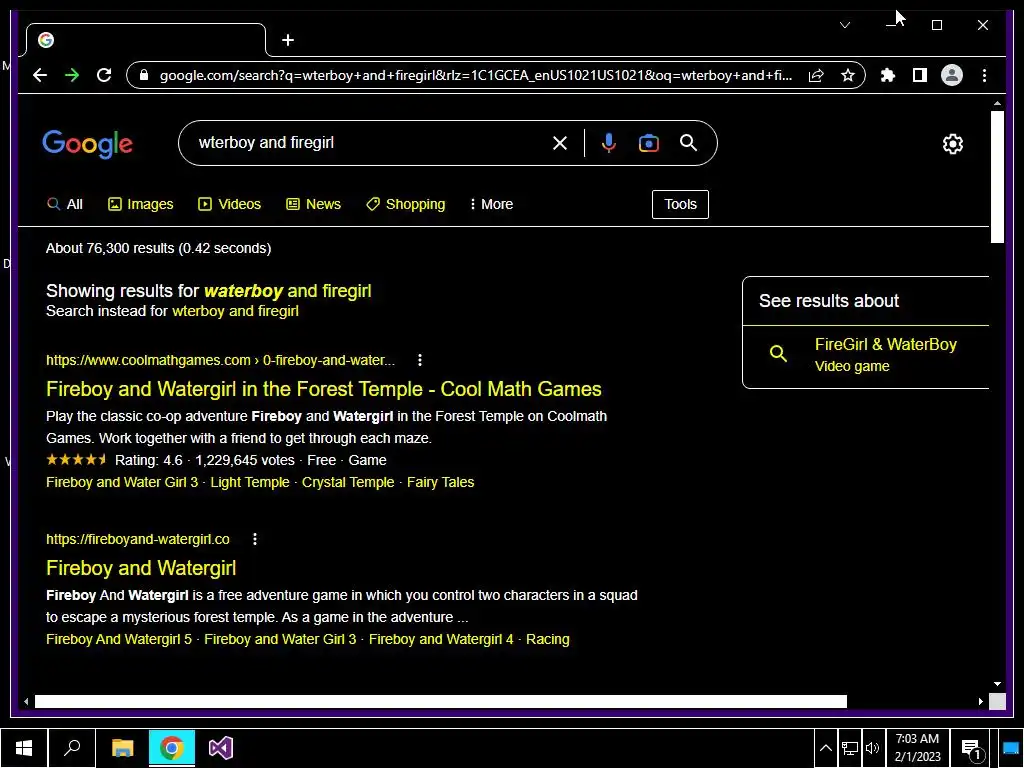Viewport: 1024px width, 768px height.
Task: Open options for fireboyand-watergirl.co result
Action: (x=255, y=539)
